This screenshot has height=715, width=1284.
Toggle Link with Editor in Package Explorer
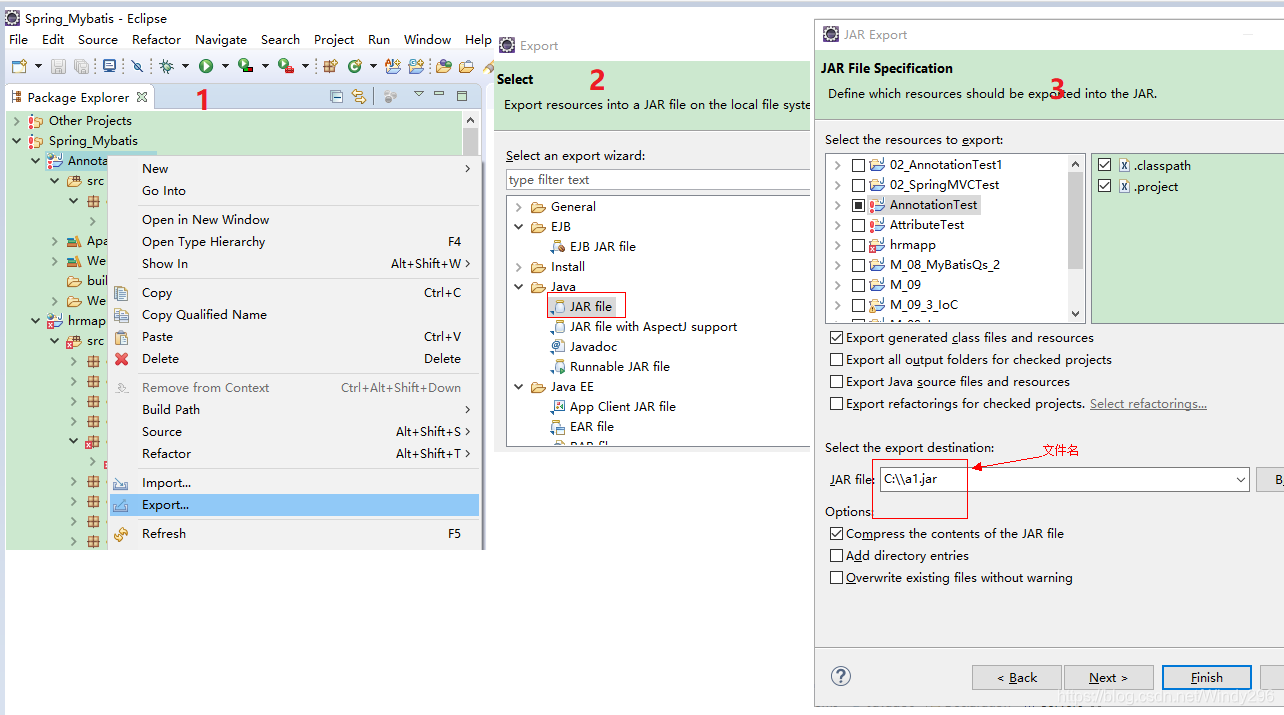(x=358, y=97)
